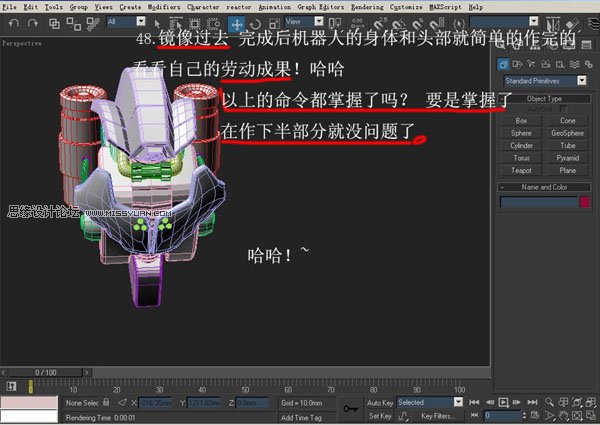This screenshot has width=600, height=425.
Task: Open the Align tool in toolbar
Action: 572,24
